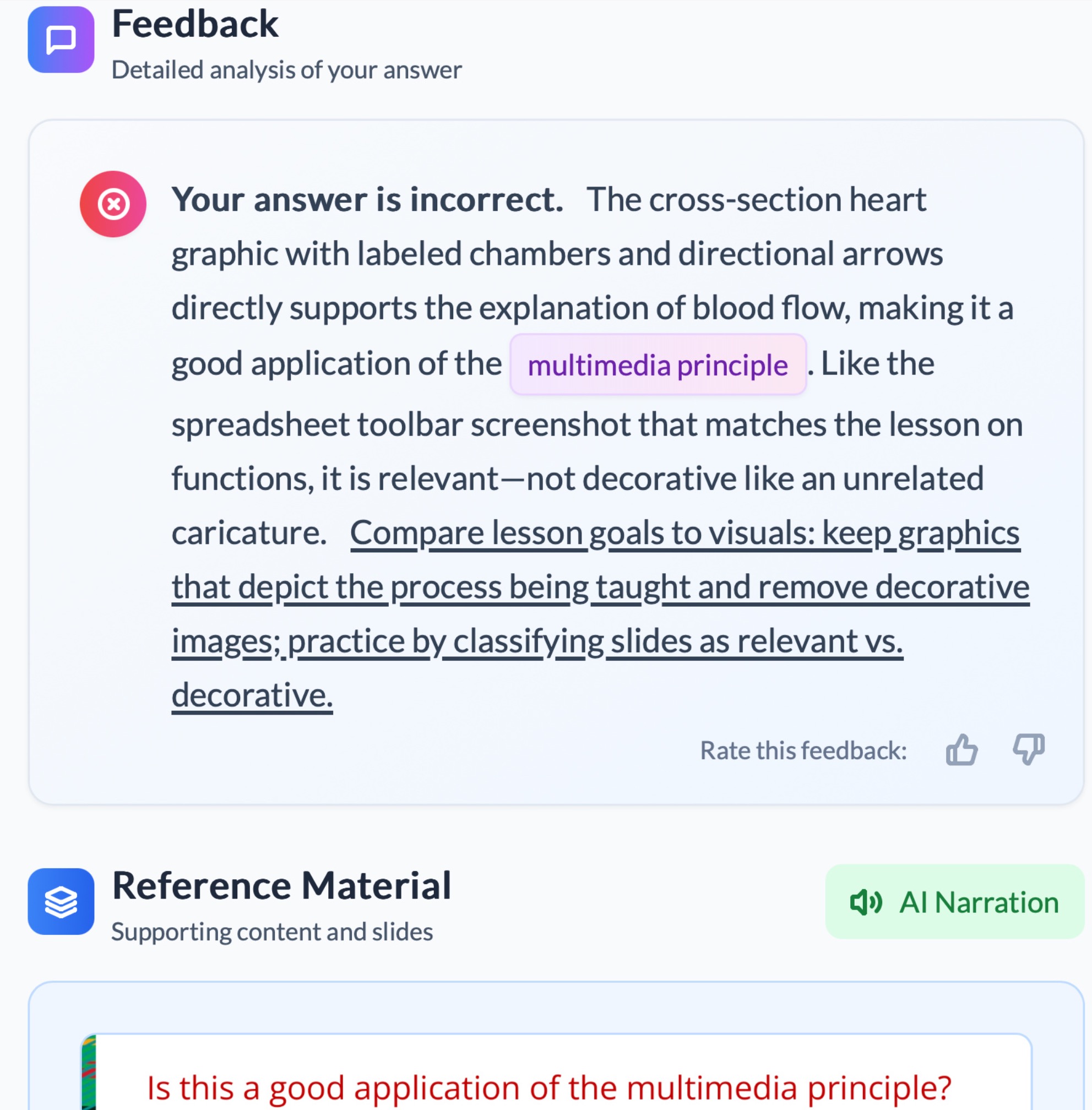Open the multimedia principle term tag
The image size is (1092, 1110).
coord(658,364)
